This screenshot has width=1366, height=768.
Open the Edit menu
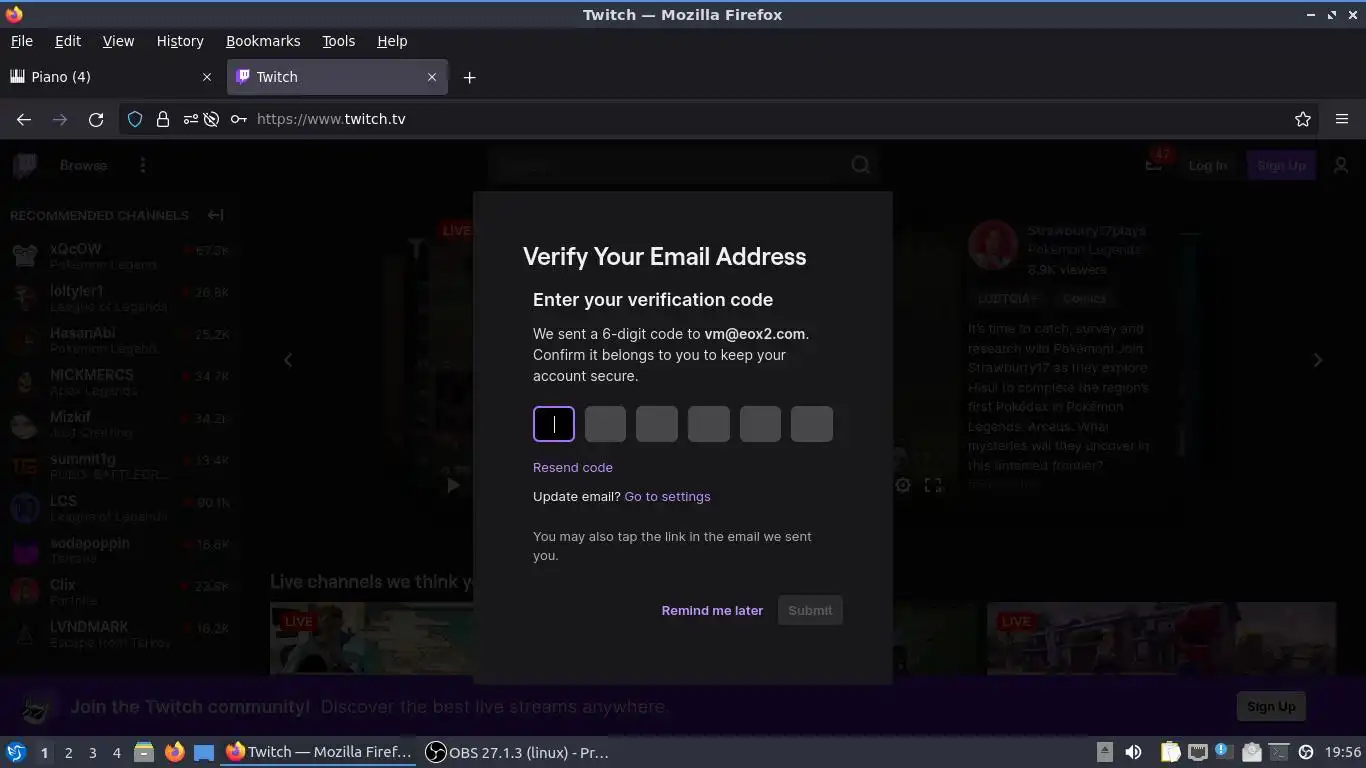68,41
